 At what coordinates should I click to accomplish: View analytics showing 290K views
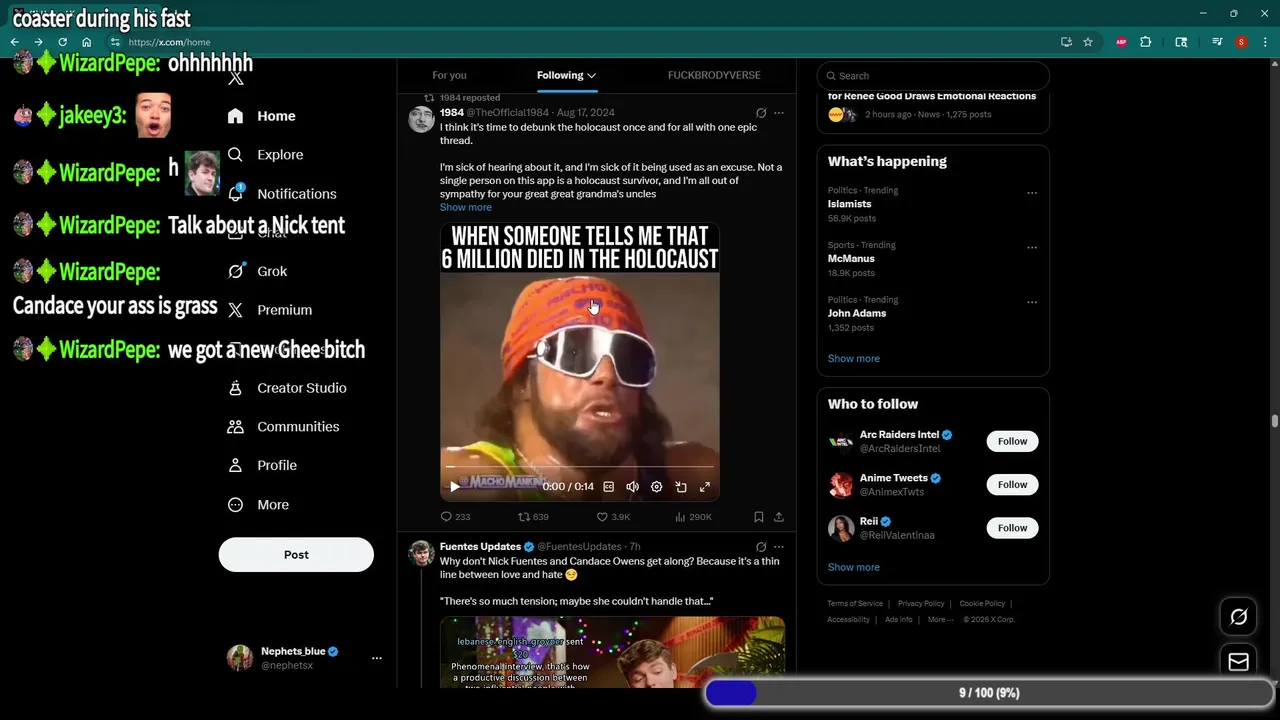tap(693, 517)
